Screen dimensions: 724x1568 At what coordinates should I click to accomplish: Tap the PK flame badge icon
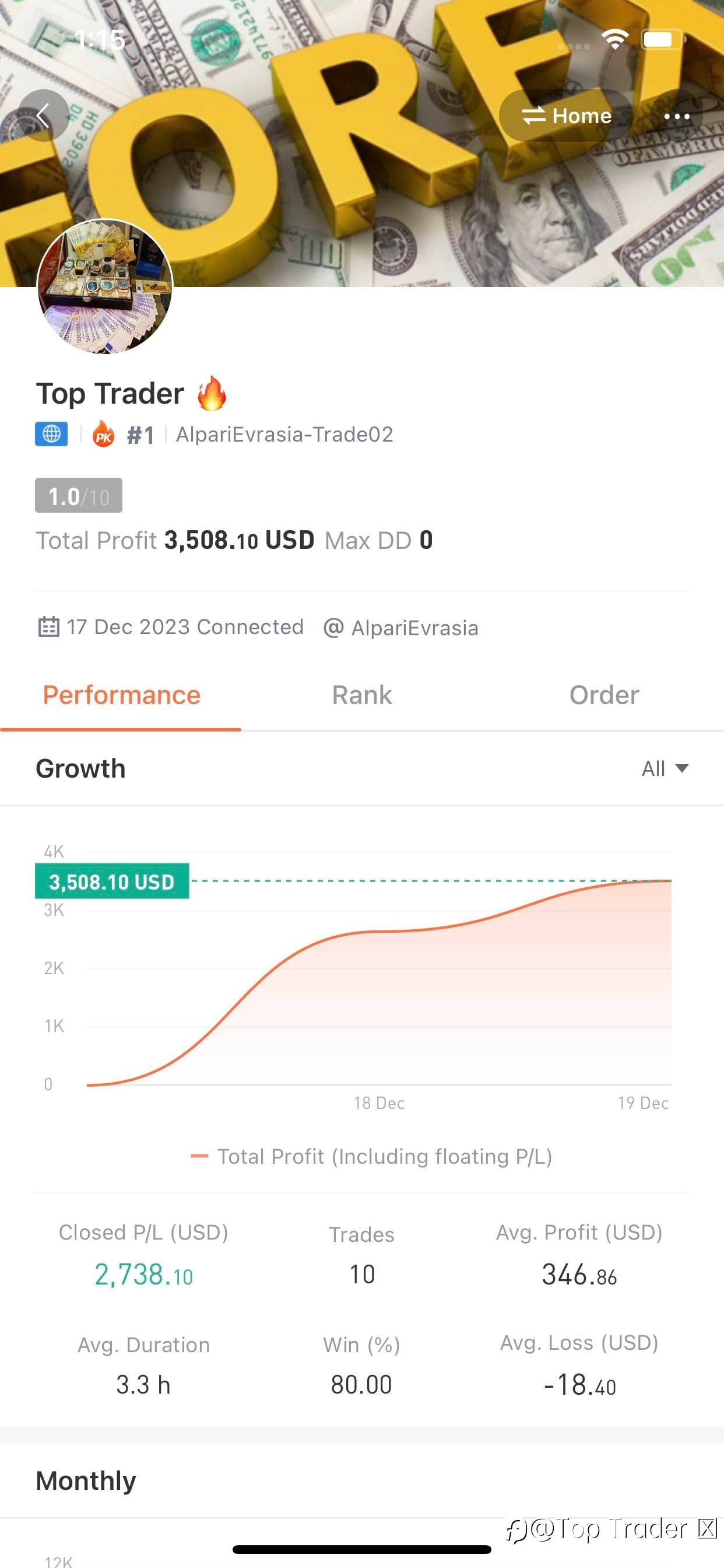click(103, 435)
